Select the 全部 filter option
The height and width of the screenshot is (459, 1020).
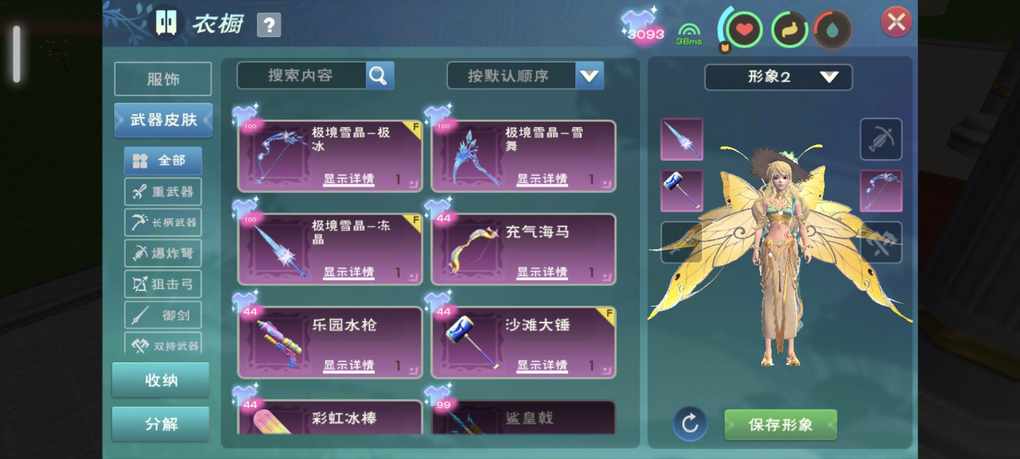pyautogui.click(x=163, y=161)
